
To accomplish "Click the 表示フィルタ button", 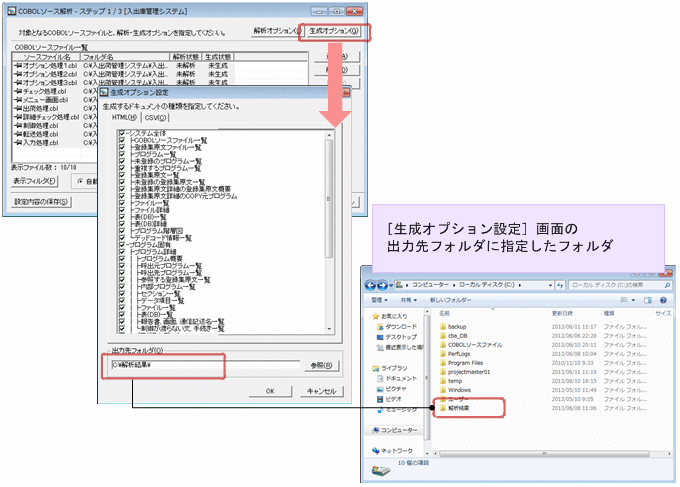I will click(34, 181).
